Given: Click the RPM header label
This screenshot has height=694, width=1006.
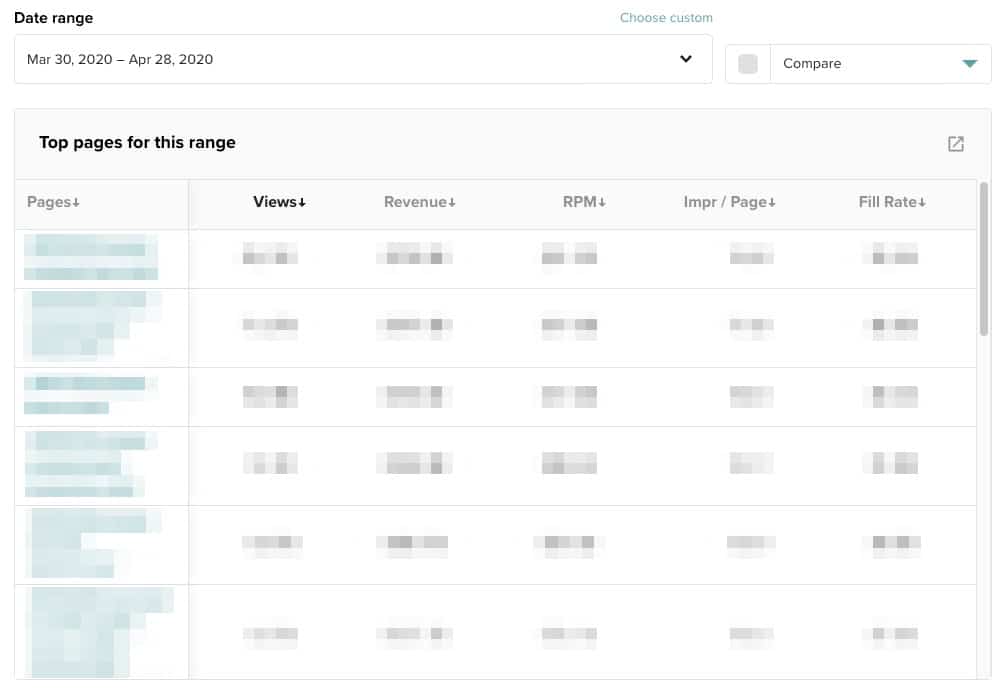Looking at the screenshot, I should coord(580,201).
